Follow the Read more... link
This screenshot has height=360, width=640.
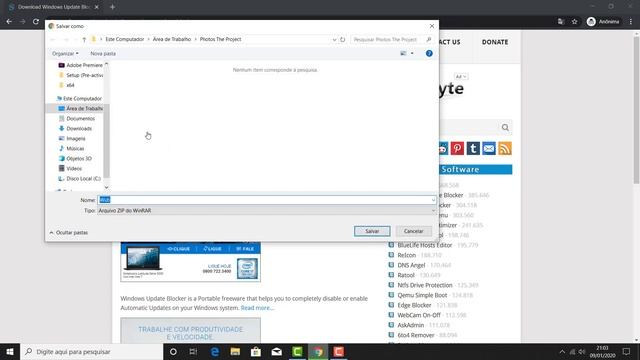[257, 308]
